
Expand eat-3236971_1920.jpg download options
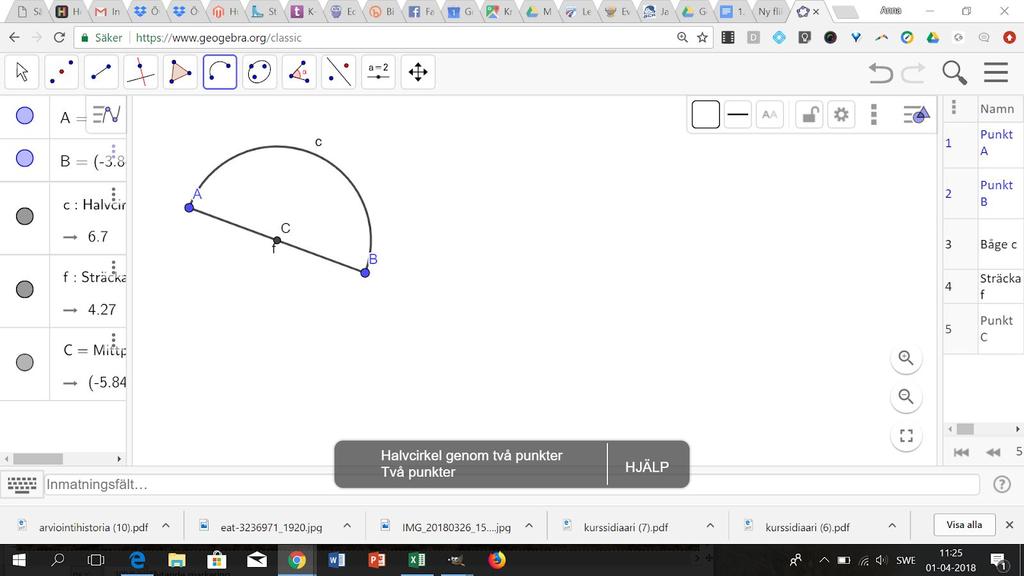click(x=347, y=526)
